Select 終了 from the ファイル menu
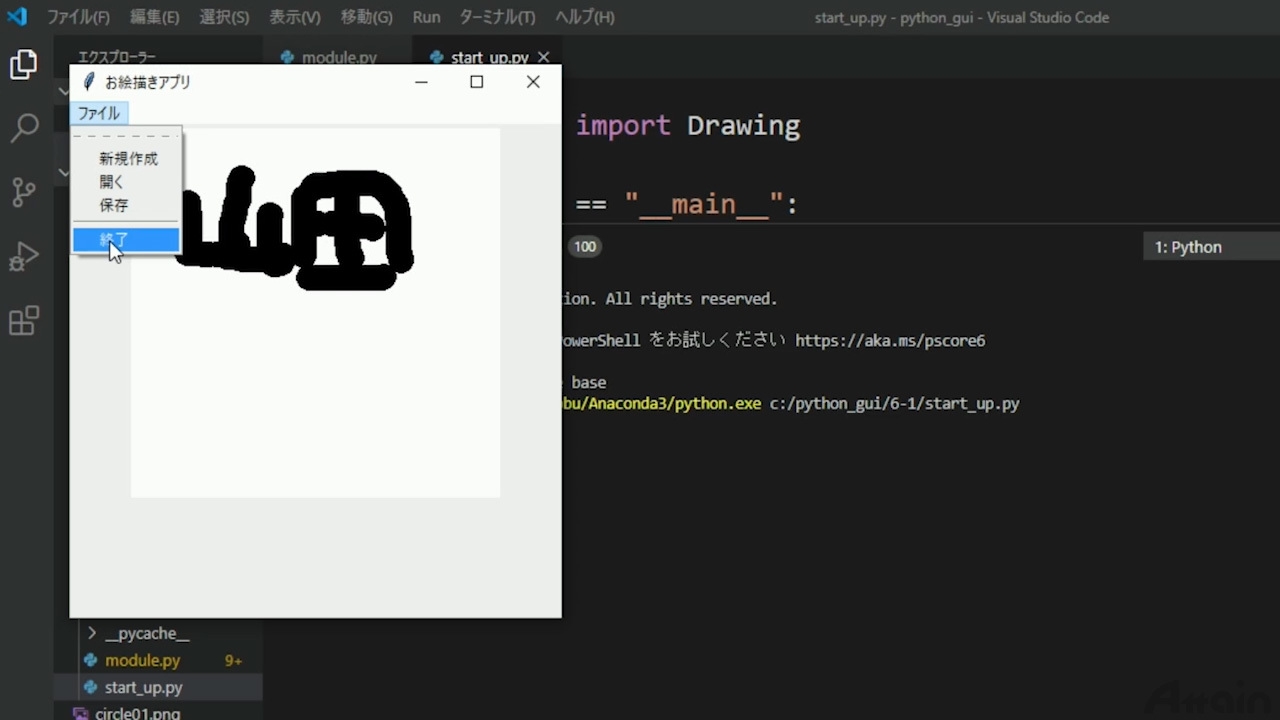 113,239
